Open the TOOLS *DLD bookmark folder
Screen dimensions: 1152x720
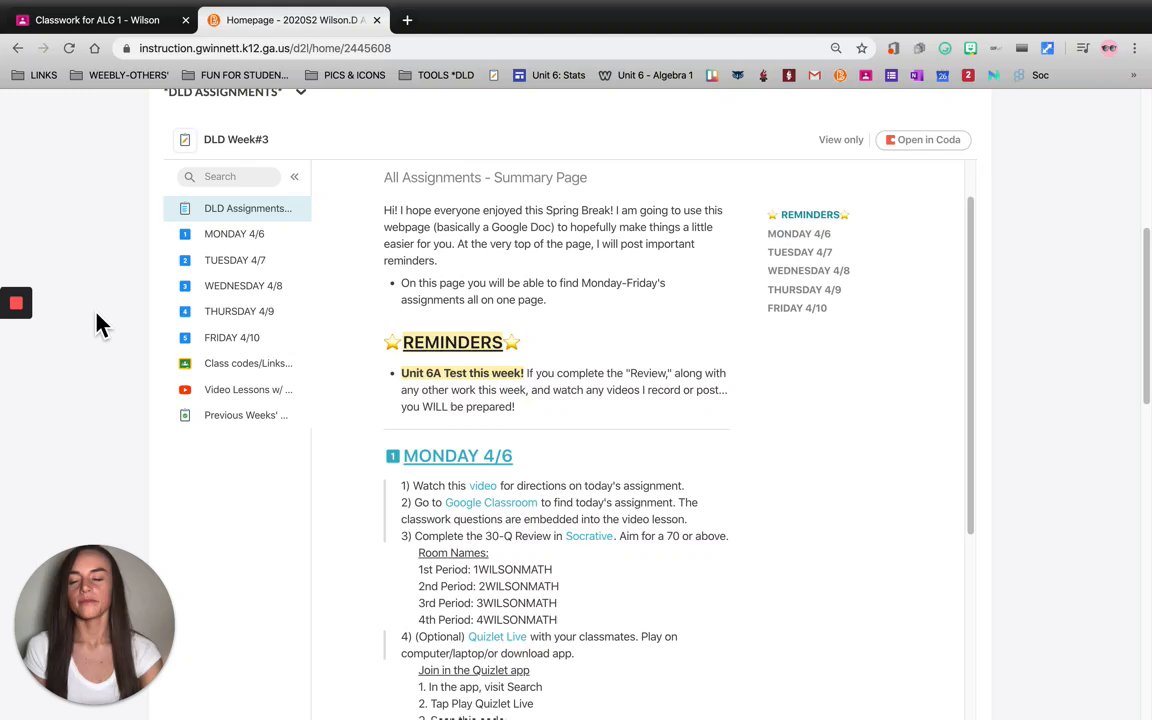click(436, 75)
